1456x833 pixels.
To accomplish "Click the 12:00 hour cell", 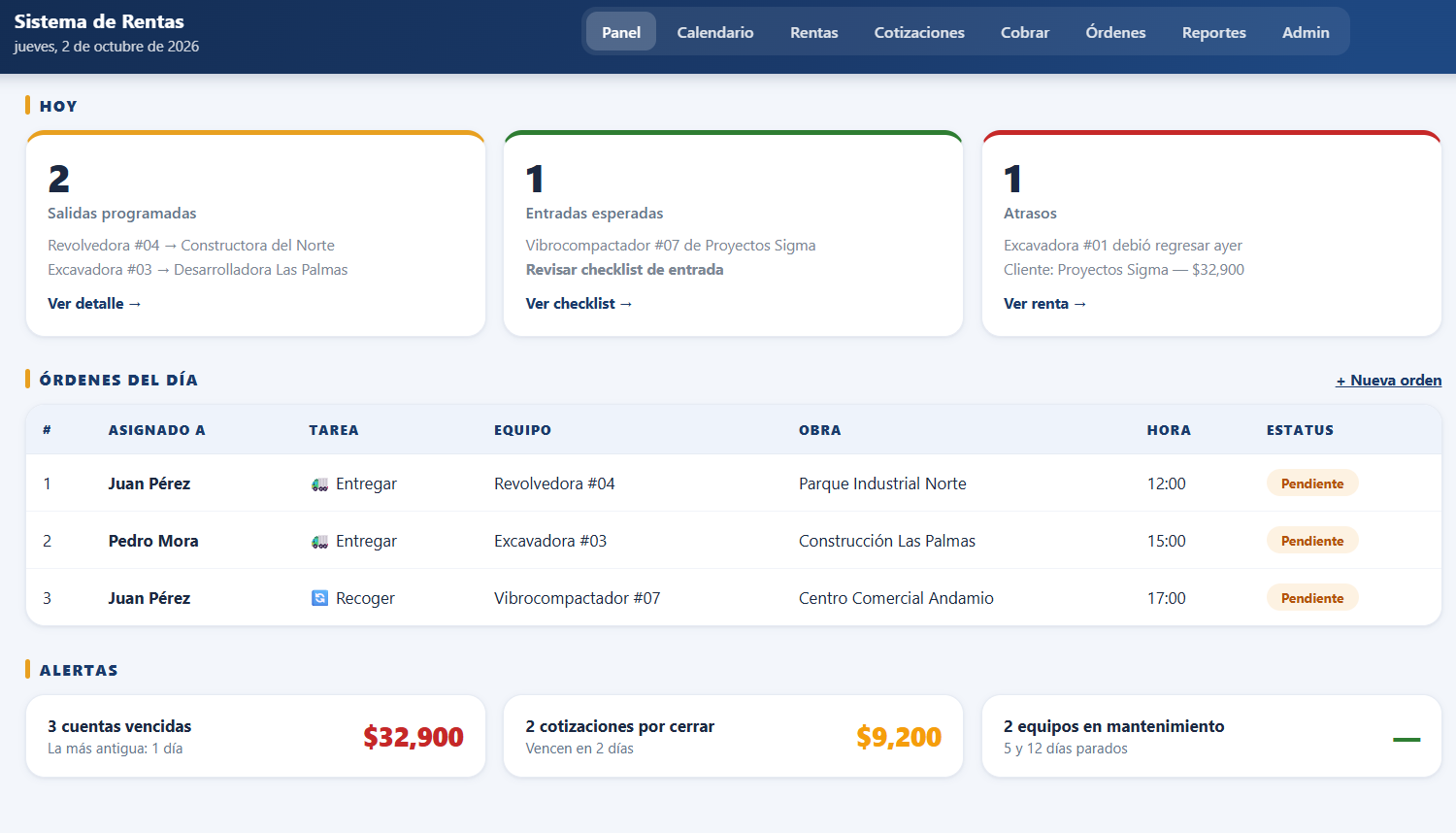I will 1167,483.
